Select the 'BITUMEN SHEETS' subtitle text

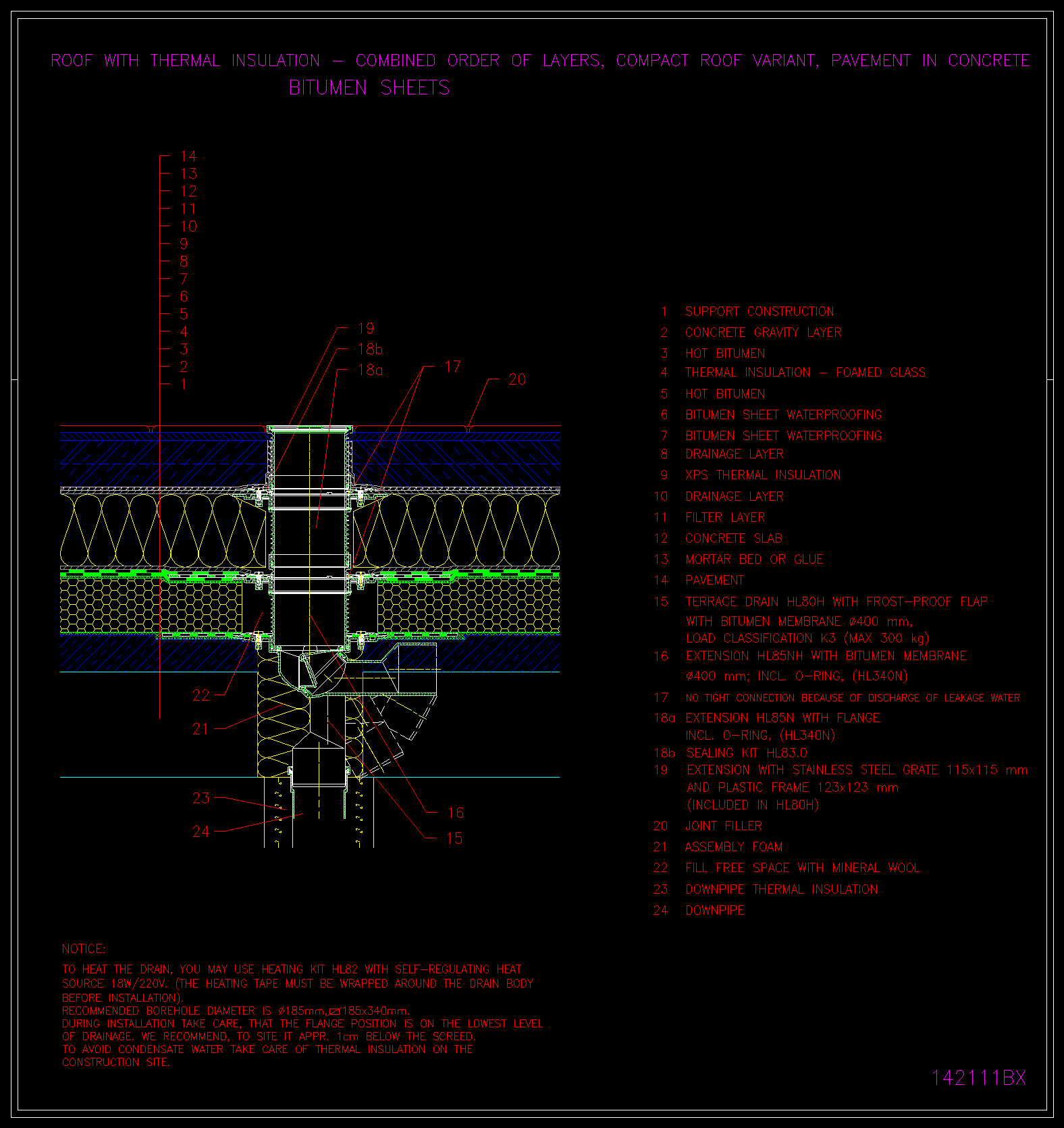[369, 88]
